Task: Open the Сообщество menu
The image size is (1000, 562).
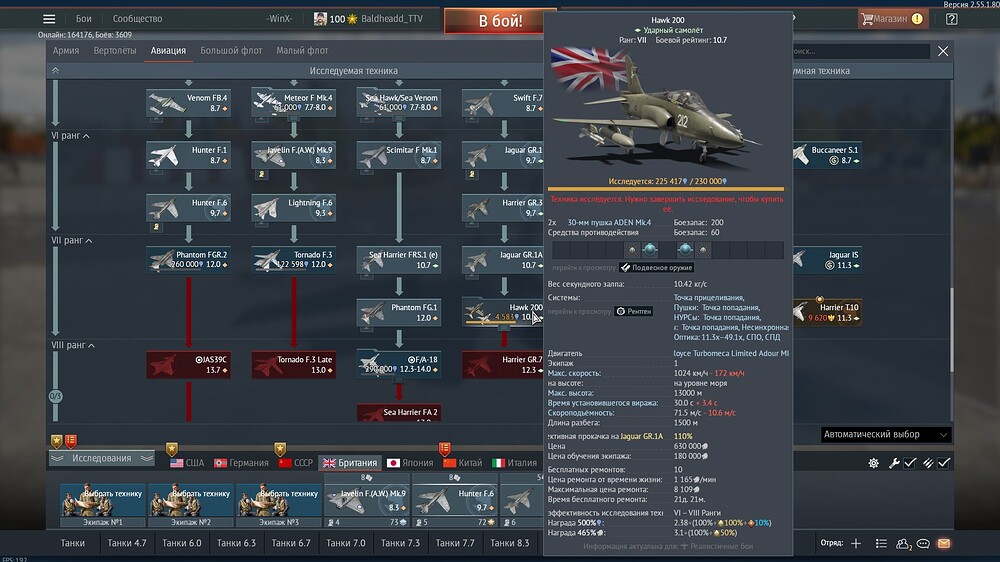Action: tap(137, 18)
